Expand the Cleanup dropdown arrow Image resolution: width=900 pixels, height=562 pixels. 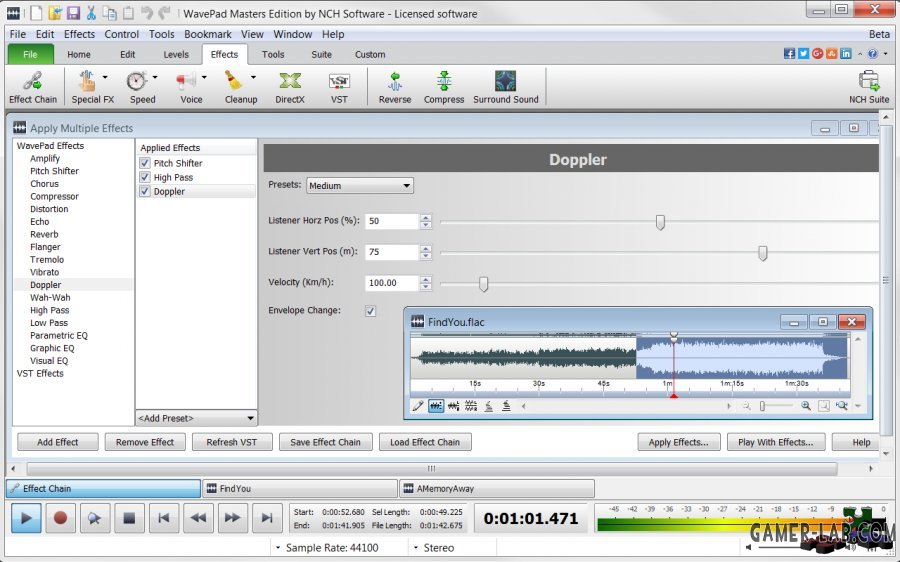pyautogui.click(x=253, y=76)
